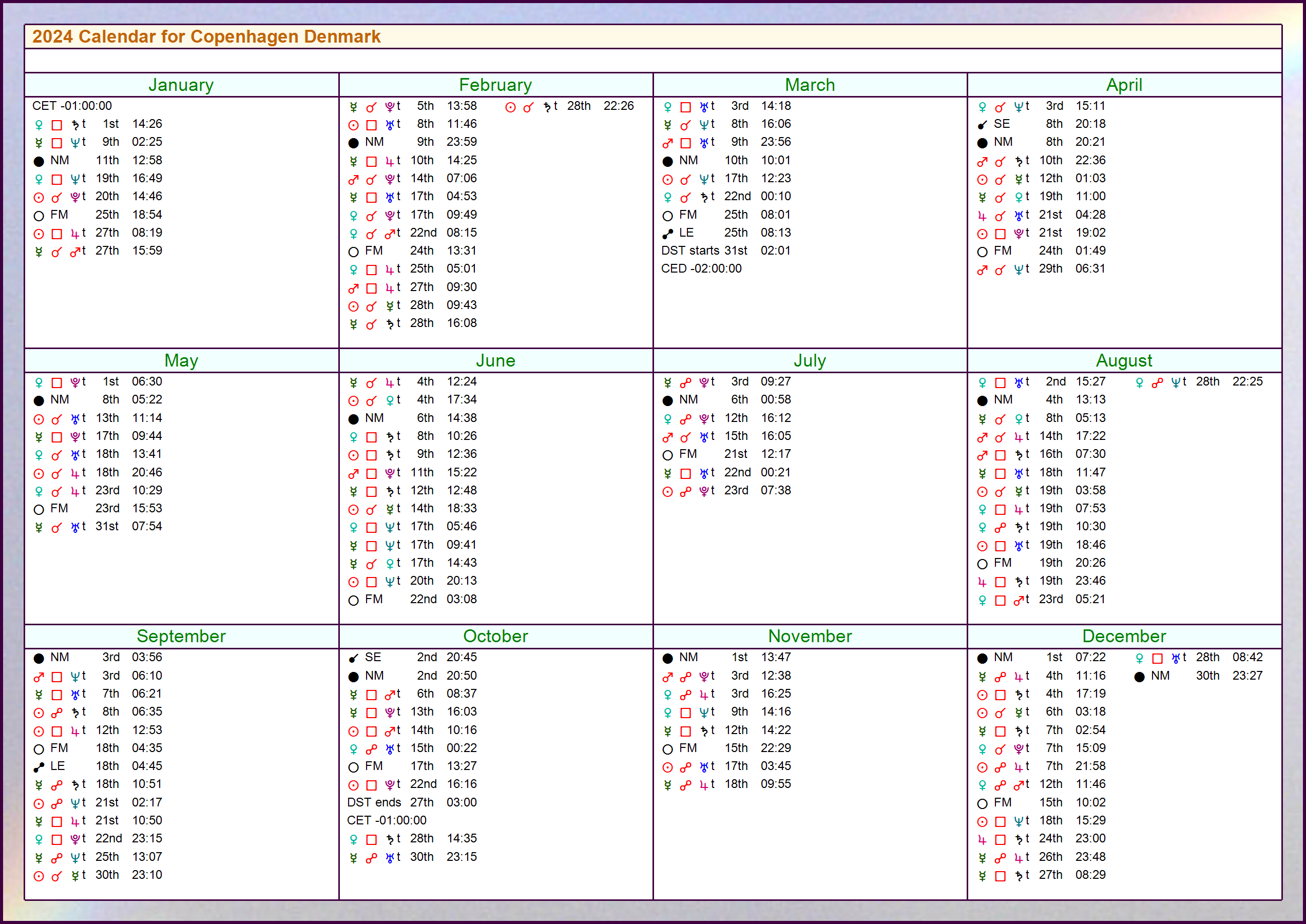
Task: Click Jupiter glyph in December 24th row
Action: click(x=982, y=840)
